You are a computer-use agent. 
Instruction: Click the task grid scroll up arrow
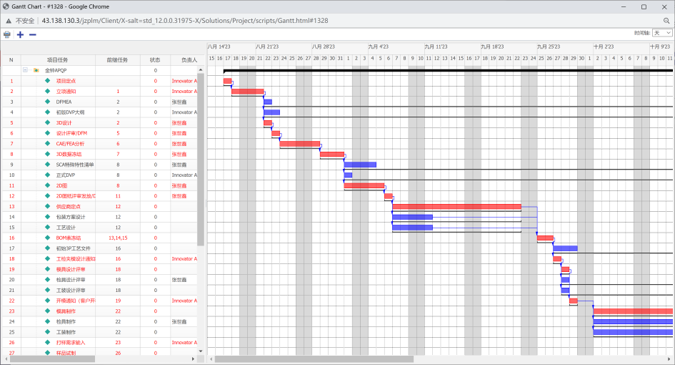pos(200,70)
